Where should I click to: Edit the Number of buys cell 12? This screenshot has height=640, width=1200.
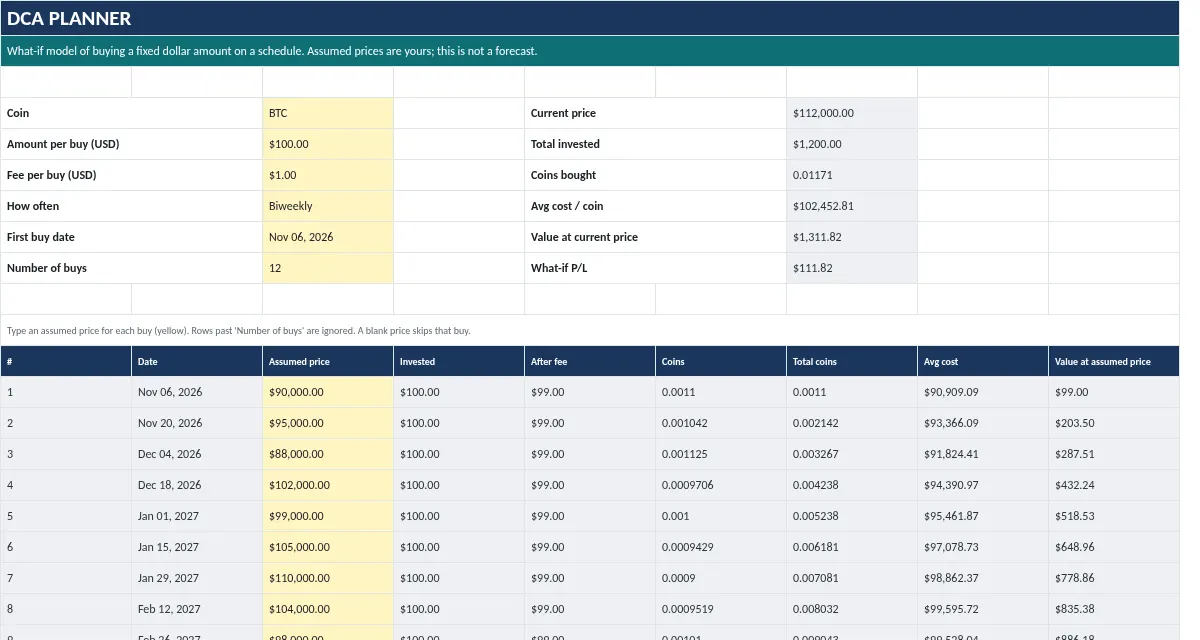pyautogui.click(x=328, y=268)
